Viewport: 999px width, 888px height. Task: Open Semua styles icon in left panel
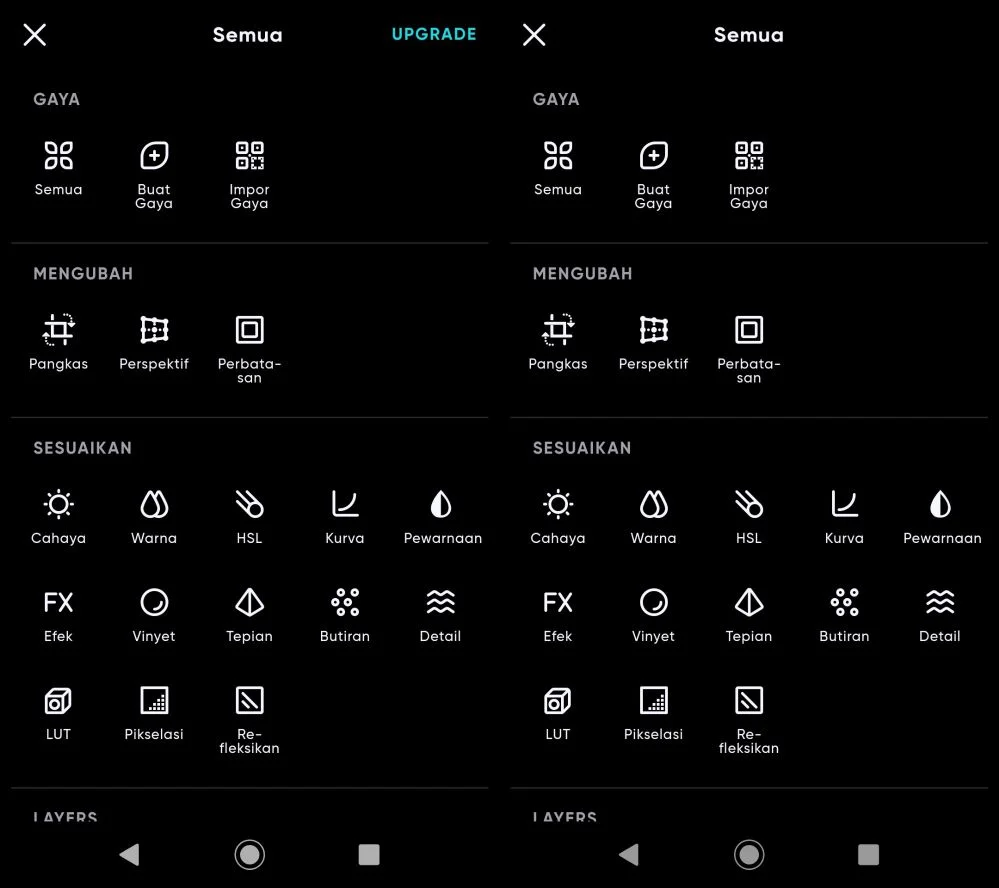tap(59, 169)
